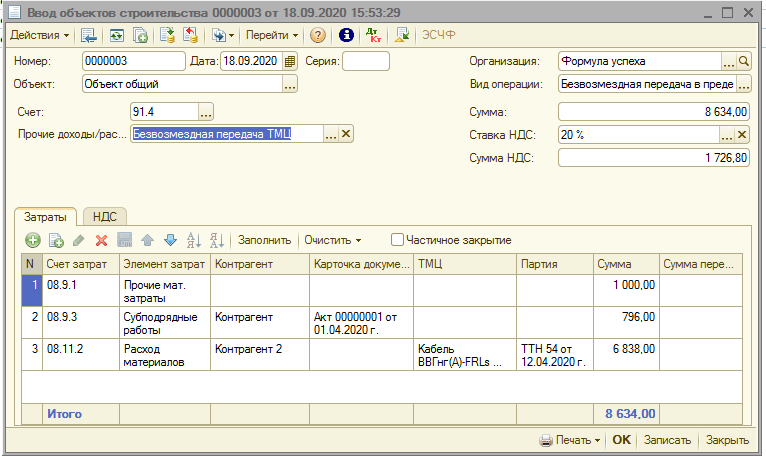Show Дт/Кт document postings
Screen dimensions: 766x457
pos(374,35)
